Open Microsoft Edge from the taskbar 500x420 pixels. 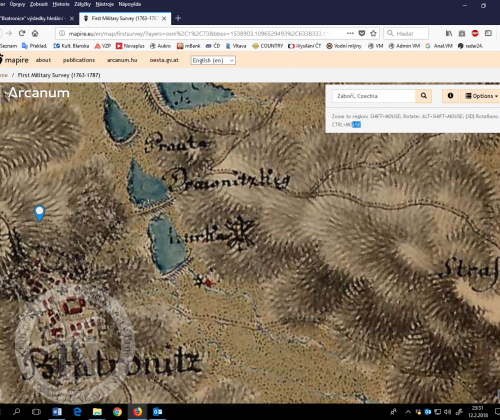(77, 412)
